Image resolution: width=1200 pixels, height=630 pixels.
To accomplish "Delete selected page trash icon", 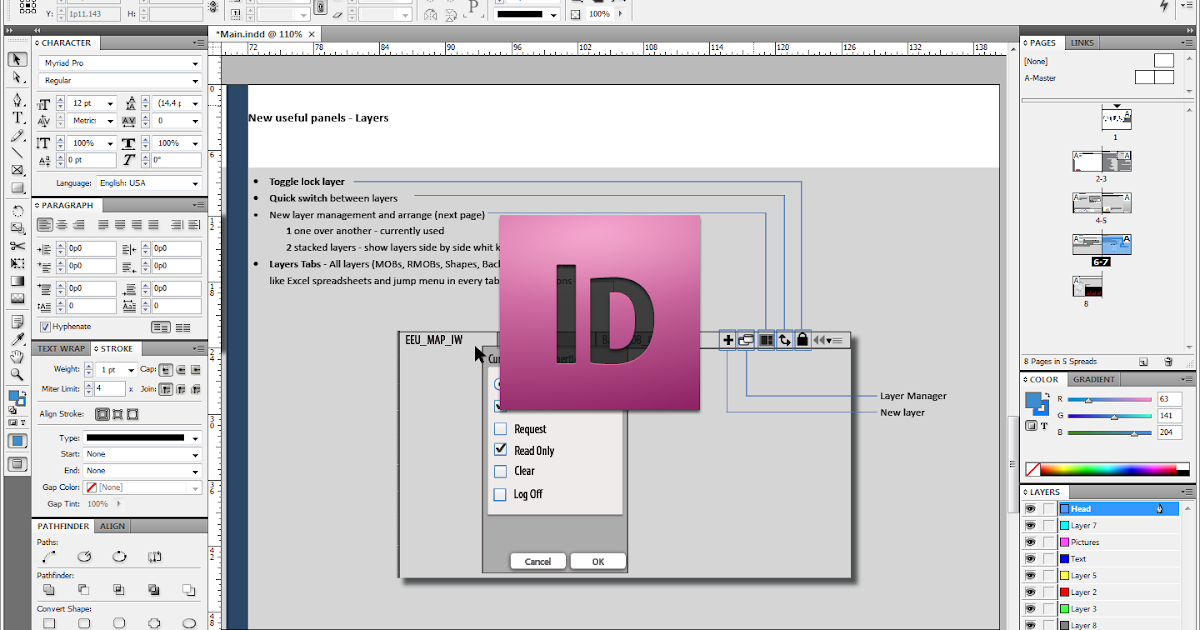I will tap(1168, 362).
